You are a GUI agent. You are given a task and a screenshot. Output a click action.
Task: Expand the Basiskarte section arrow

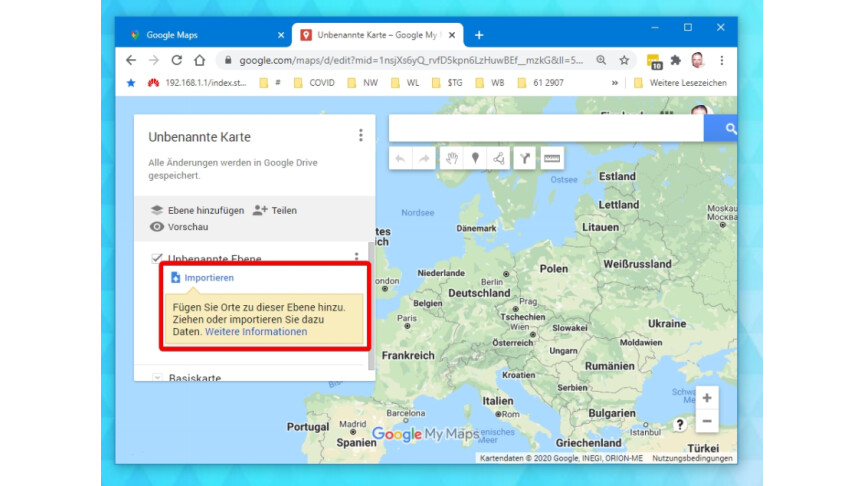158,378
